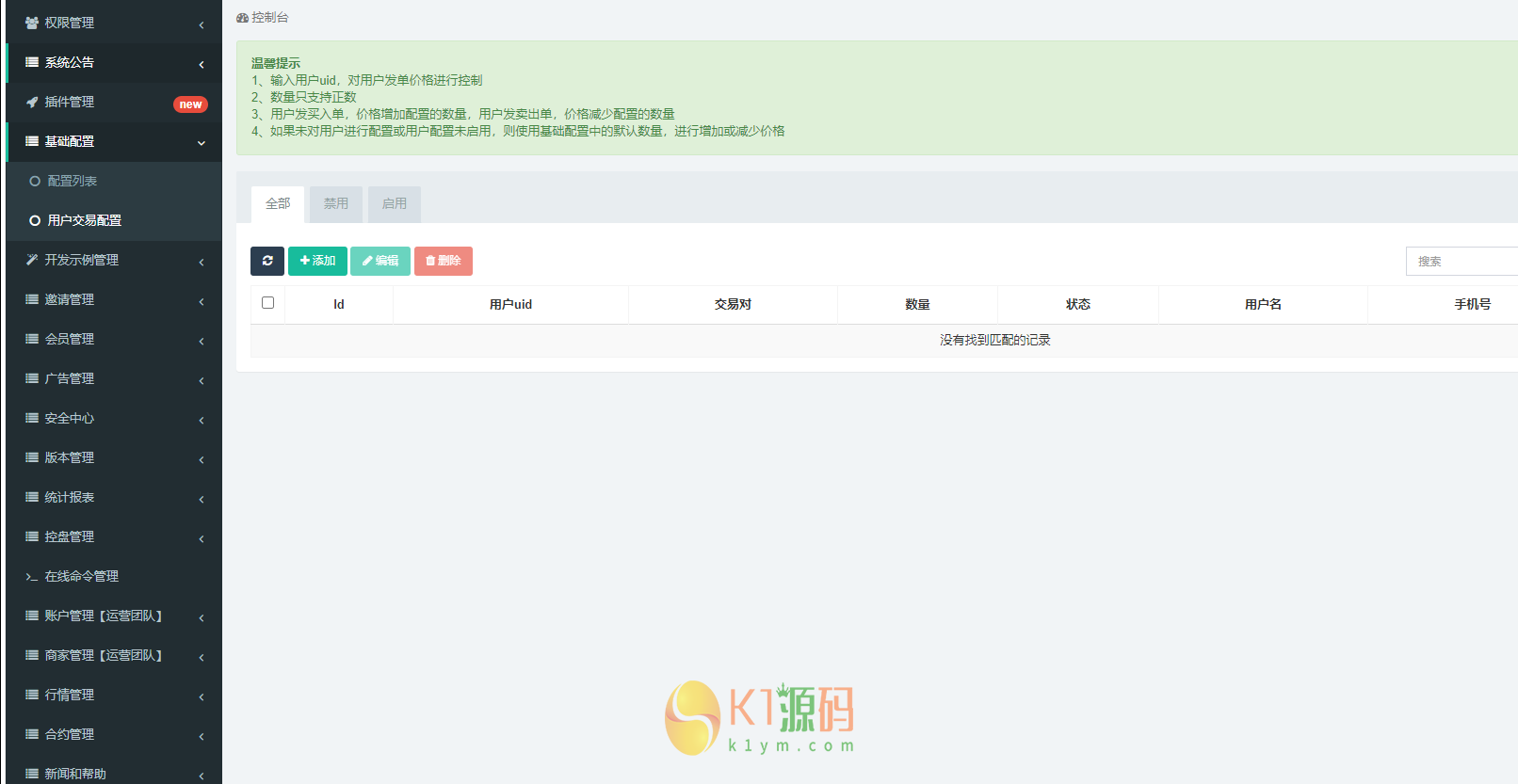Click the 开发示例管理 magic wand icon
Image resolution: width=1518 pixels, height=784 pixels.
click(32, 260)
